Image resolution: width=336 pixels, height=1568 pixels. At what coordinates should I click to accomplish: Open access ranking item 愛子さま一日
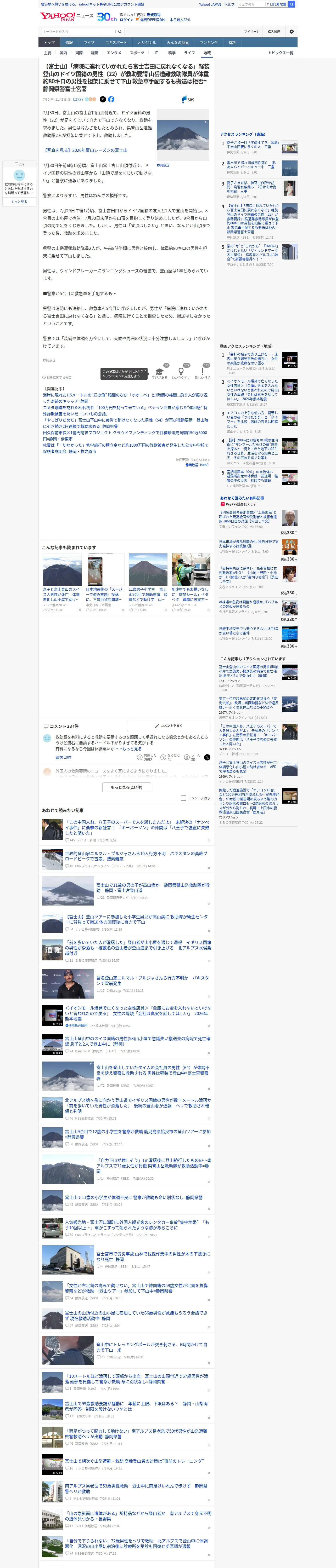pyautogui.click(x=259, y=147)
